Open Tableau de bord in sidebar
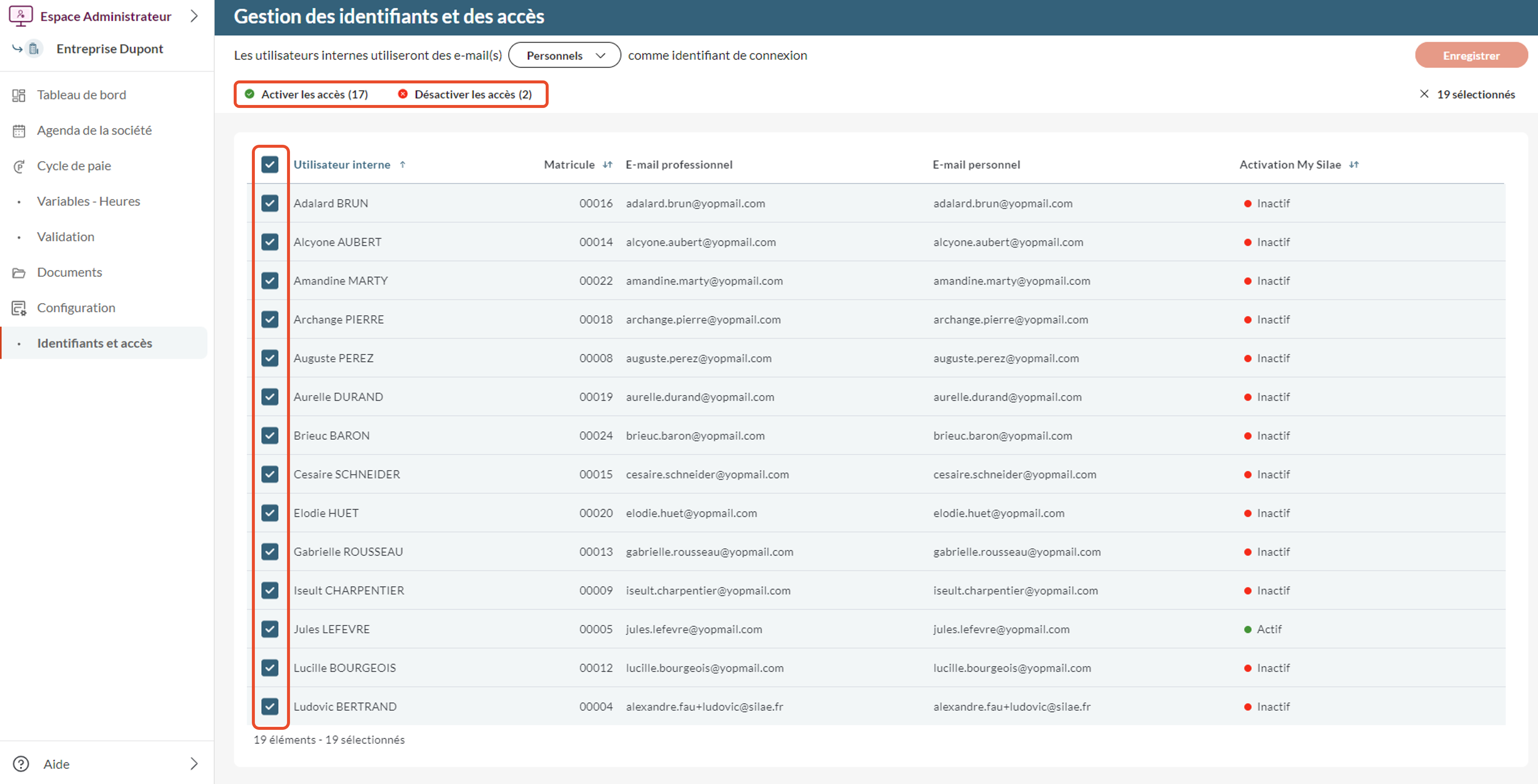The height and width of the screenshot is (784, 1538). point(82,95)
